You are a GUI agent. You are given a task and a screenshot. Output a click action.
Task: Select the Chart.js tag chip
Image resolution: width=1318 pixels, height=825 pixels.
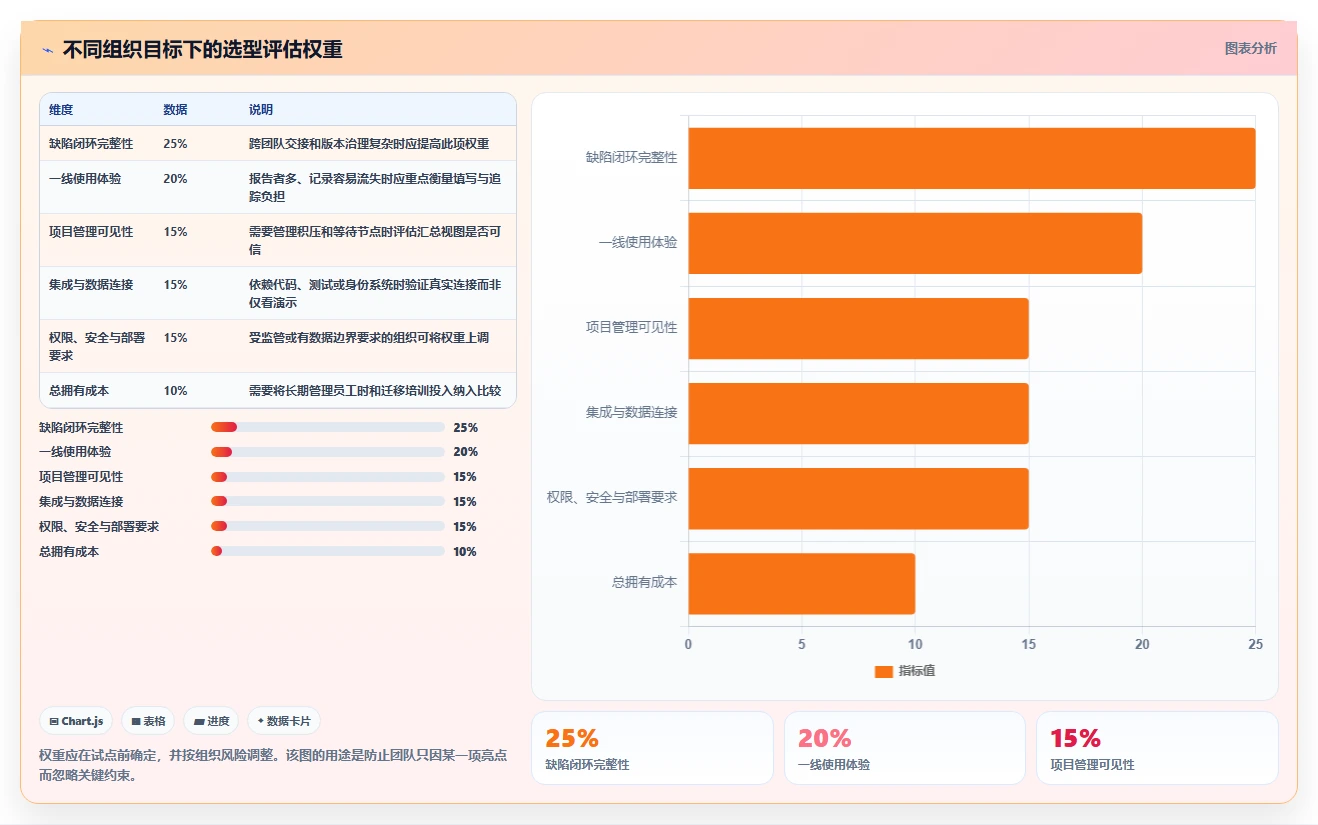76,721
